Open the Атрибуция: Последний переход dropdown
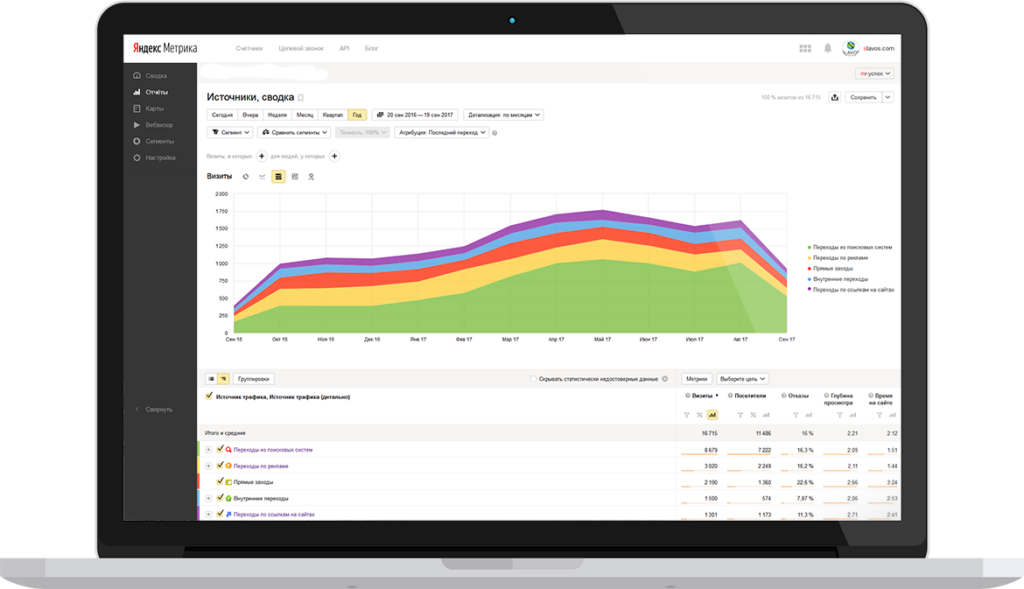The image size is (1024, 589). point(442,132)
